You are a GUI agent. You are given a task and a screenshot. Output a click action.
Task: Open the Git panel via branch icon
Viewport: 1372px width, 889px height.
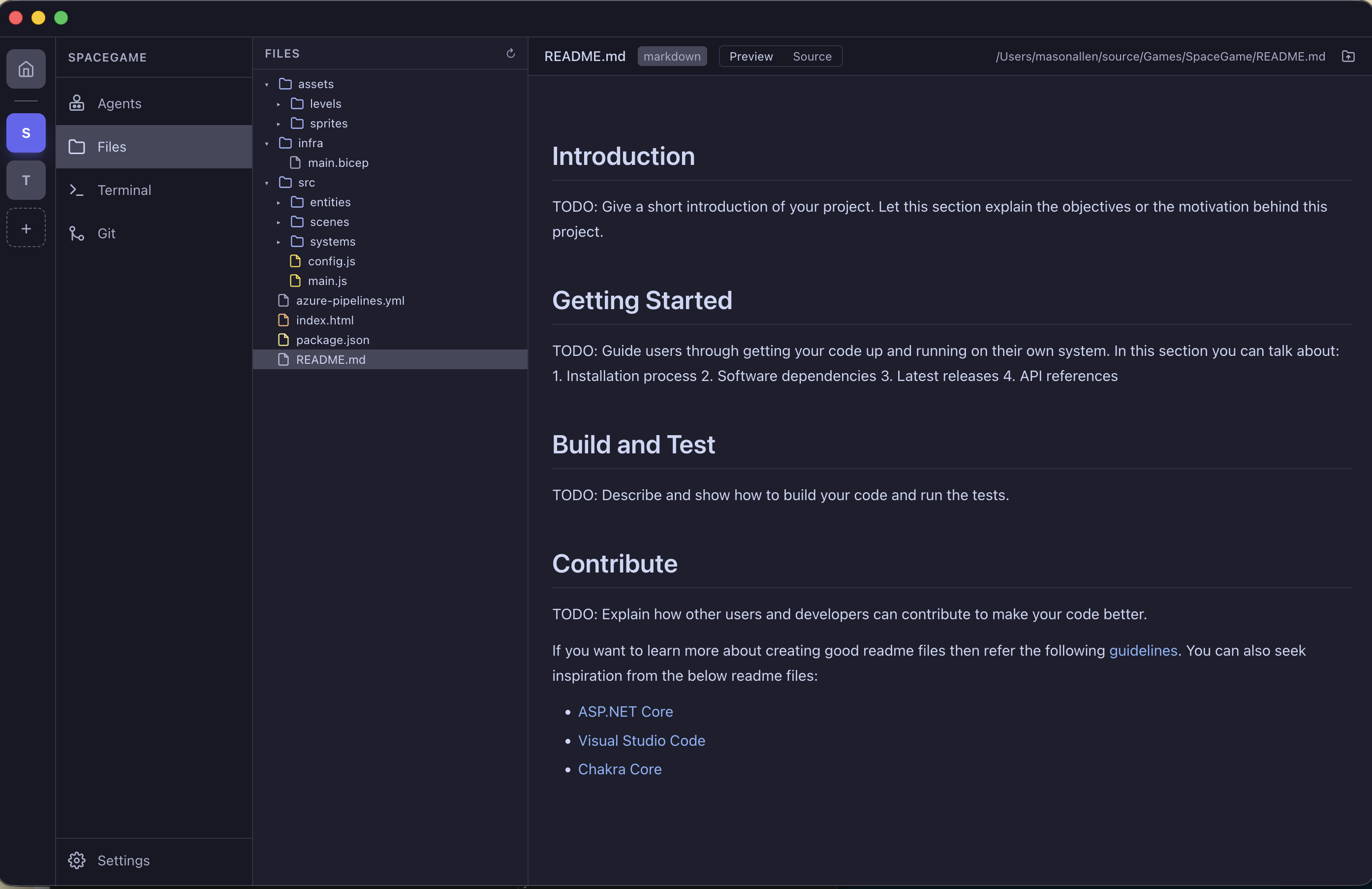(x=77, y=233)
